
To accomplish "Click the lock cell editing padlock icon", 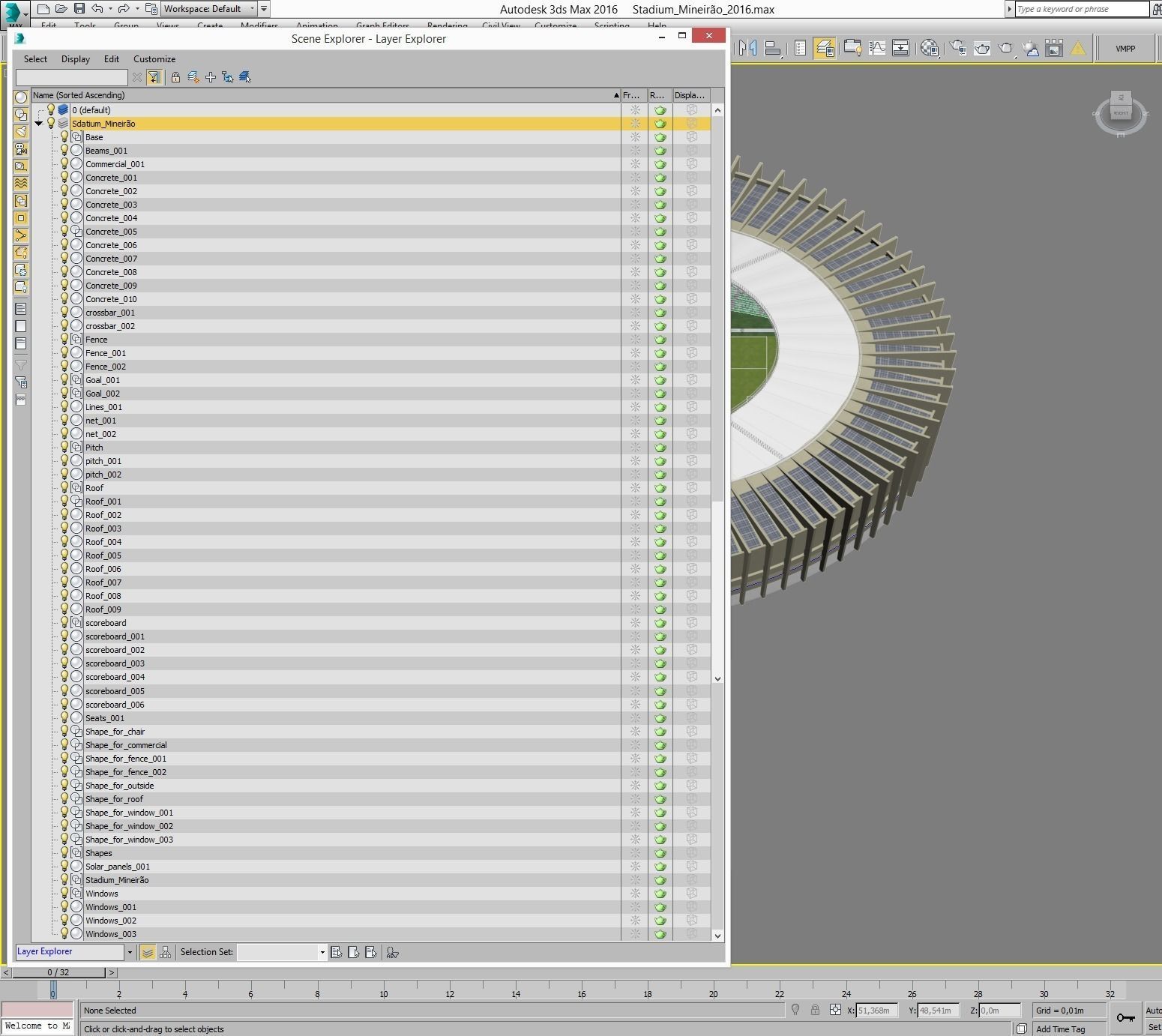I will [x=175, y=77].
